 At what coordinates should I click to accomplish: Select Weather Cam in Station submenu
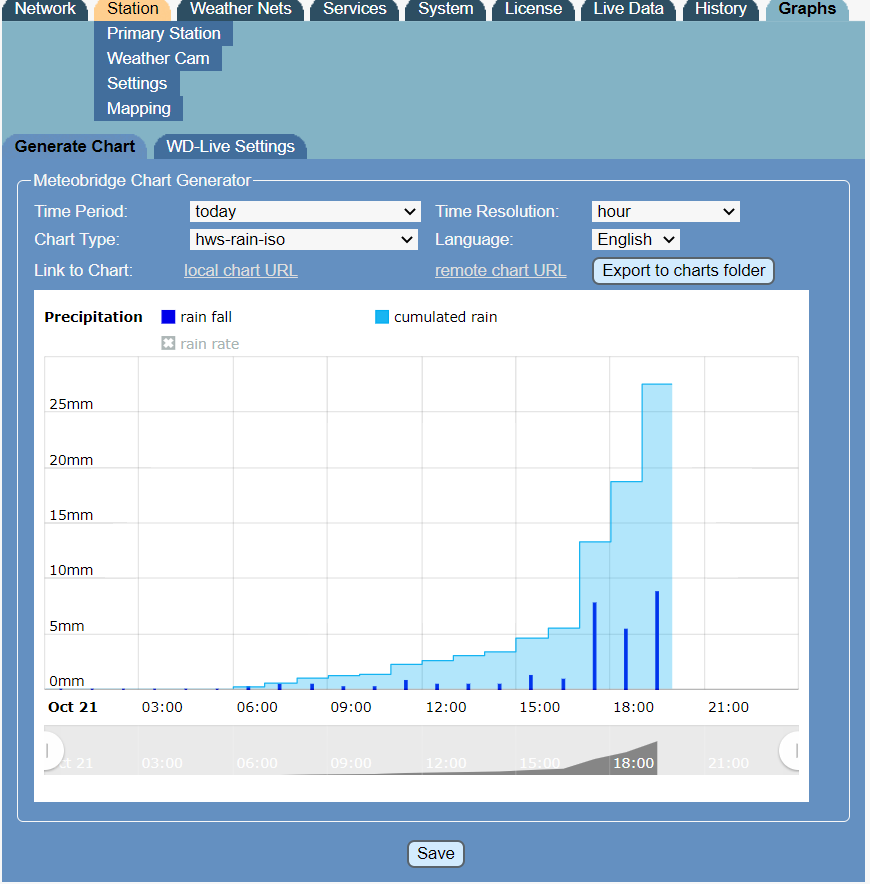coord(158,59)
